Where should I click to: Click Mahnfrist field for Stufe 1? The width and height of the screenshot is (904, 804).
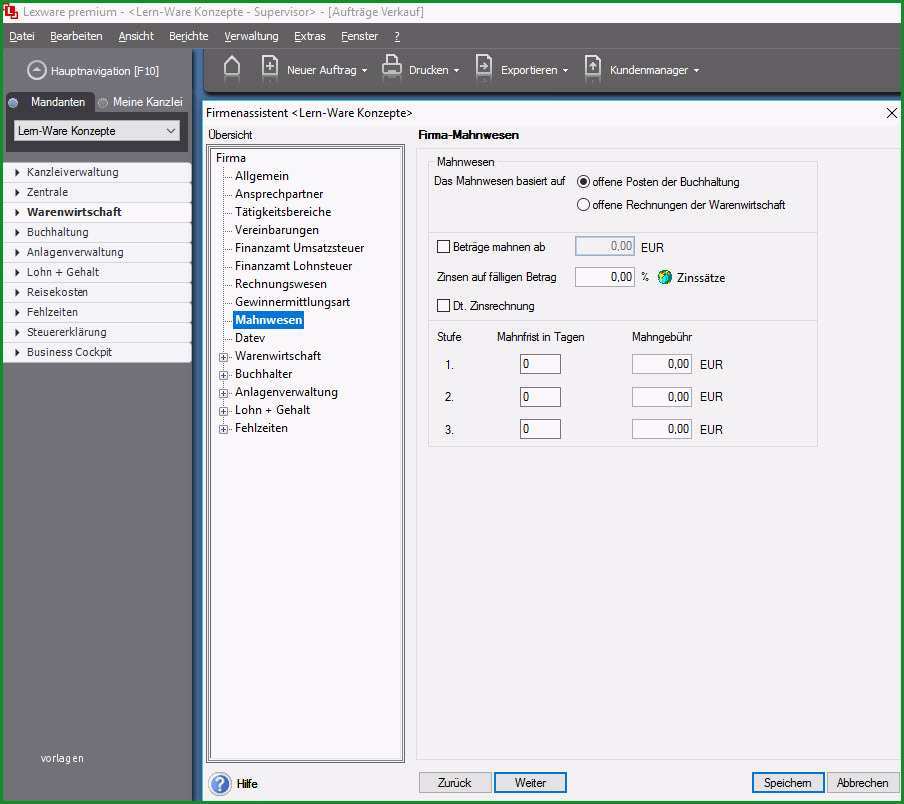coord(540,364)
